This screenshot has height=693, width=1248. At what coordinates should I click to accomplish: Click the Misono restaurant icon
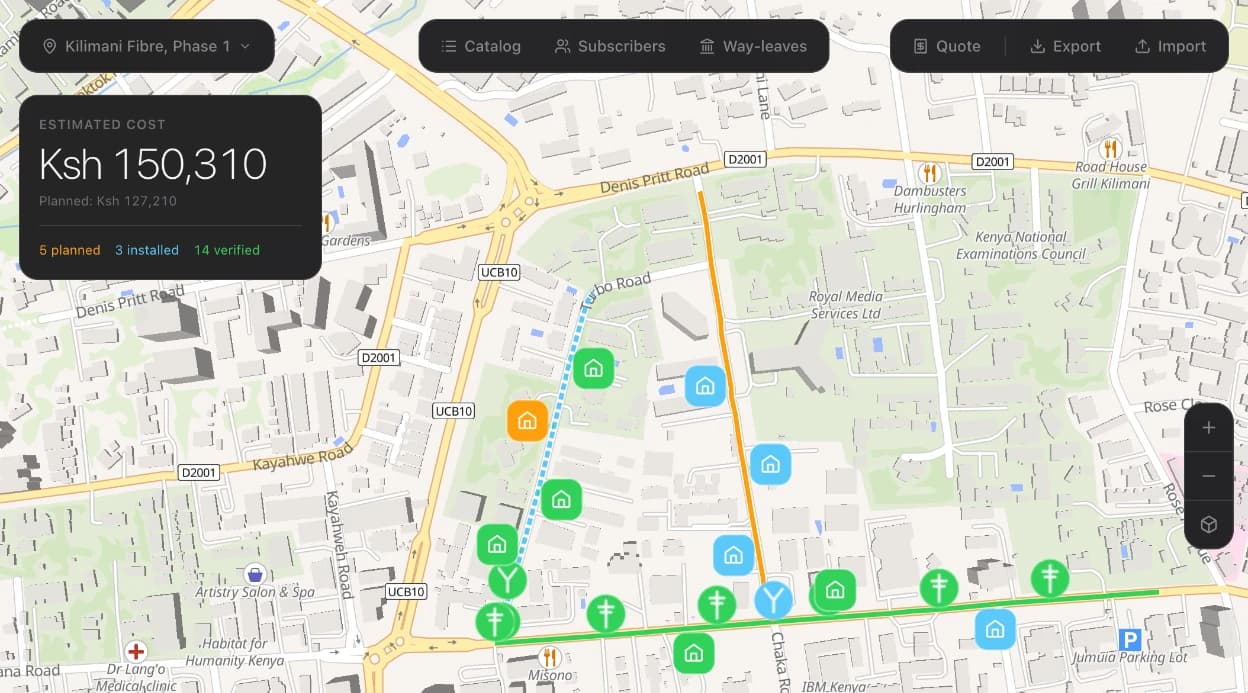point(549,656)
